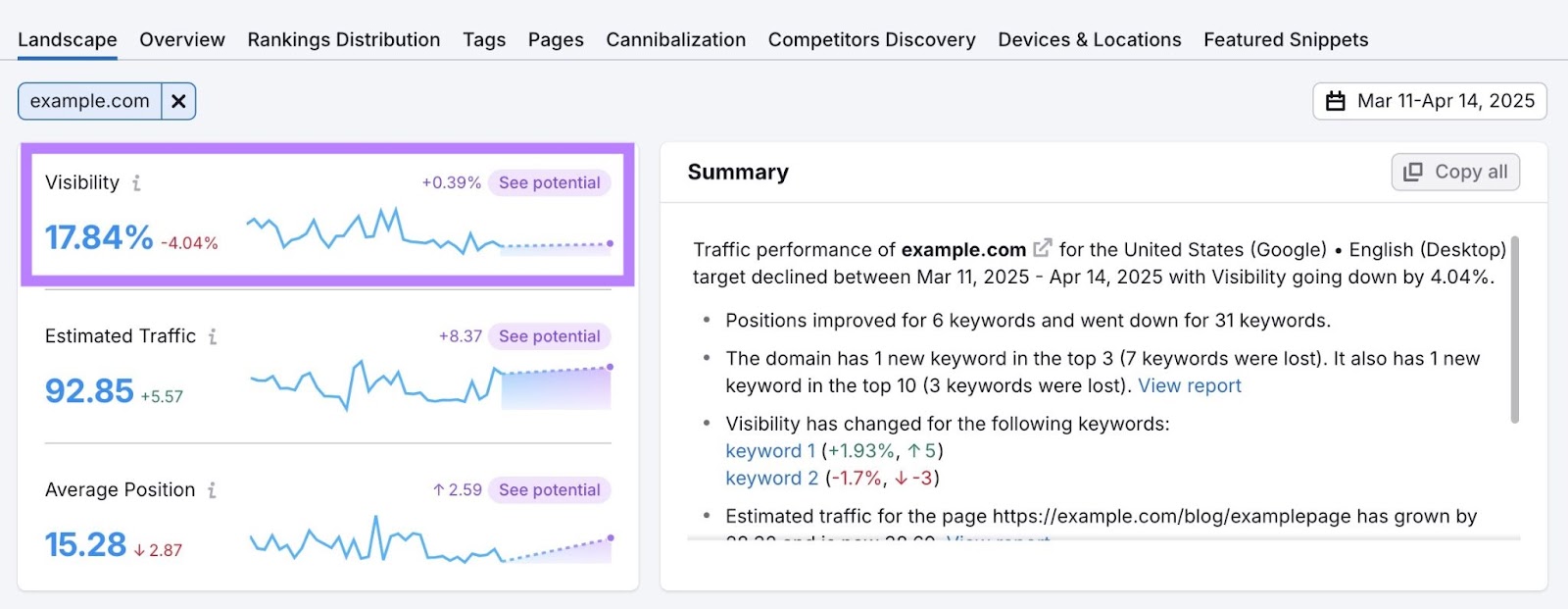Click the Average Position sparkline chart
This screenshot has height=609, width=1568.
click(429, 539)
